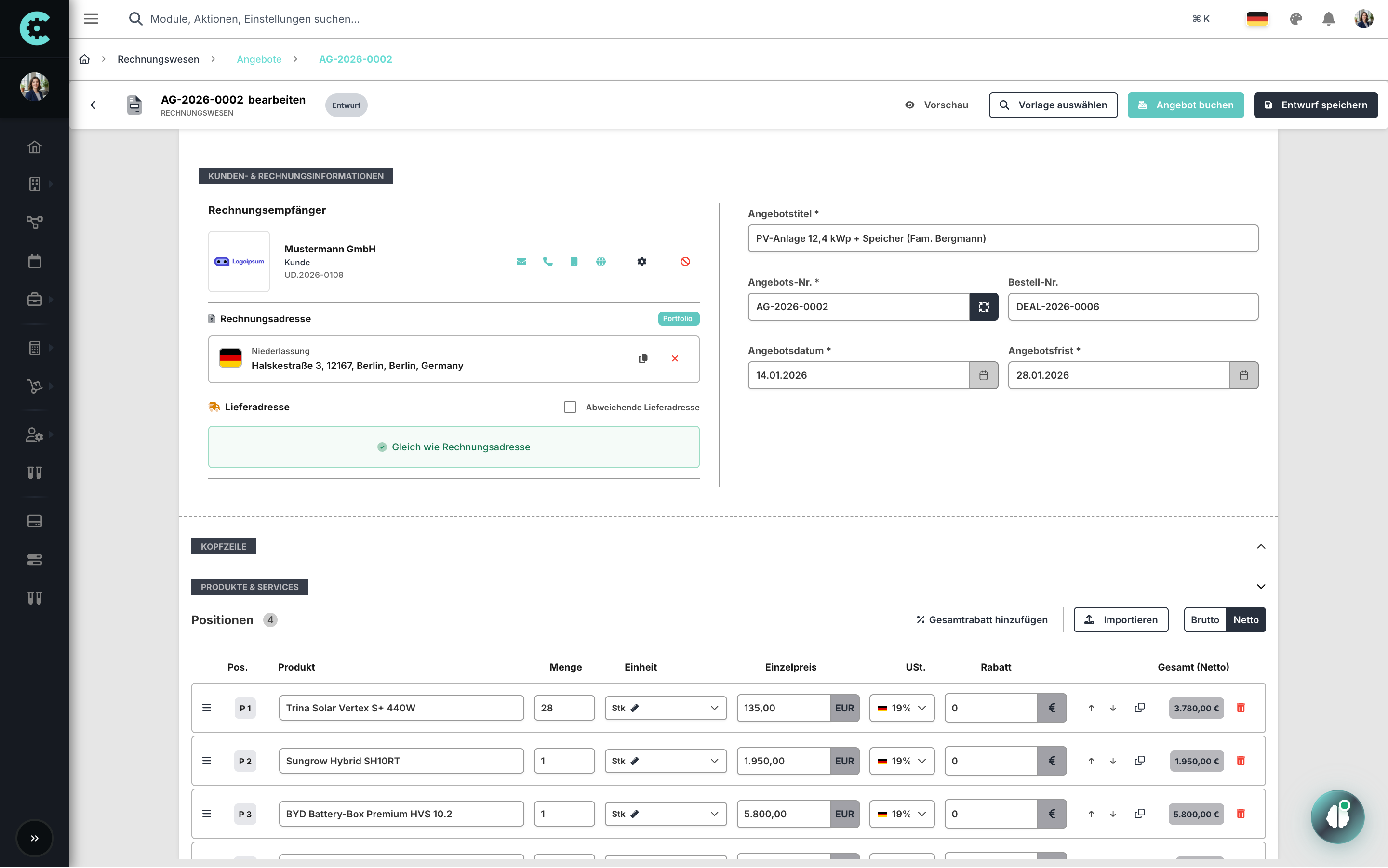Open the notifications bell
Image resolution: width=1388 pixels, height=868 pixels.
click(1328, 19)
